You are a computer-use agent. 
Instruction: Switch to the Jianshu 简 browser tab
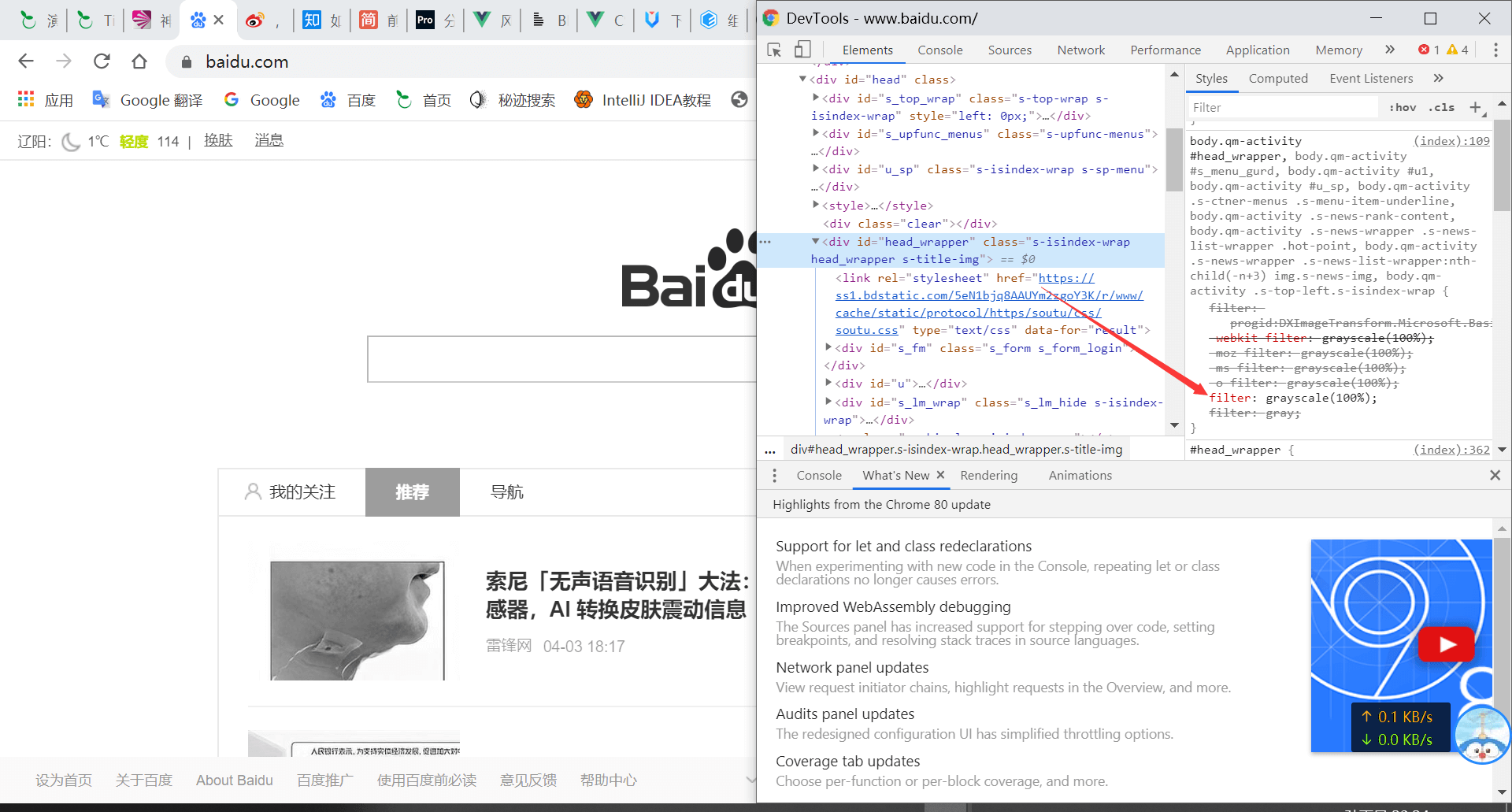[369, 20]
